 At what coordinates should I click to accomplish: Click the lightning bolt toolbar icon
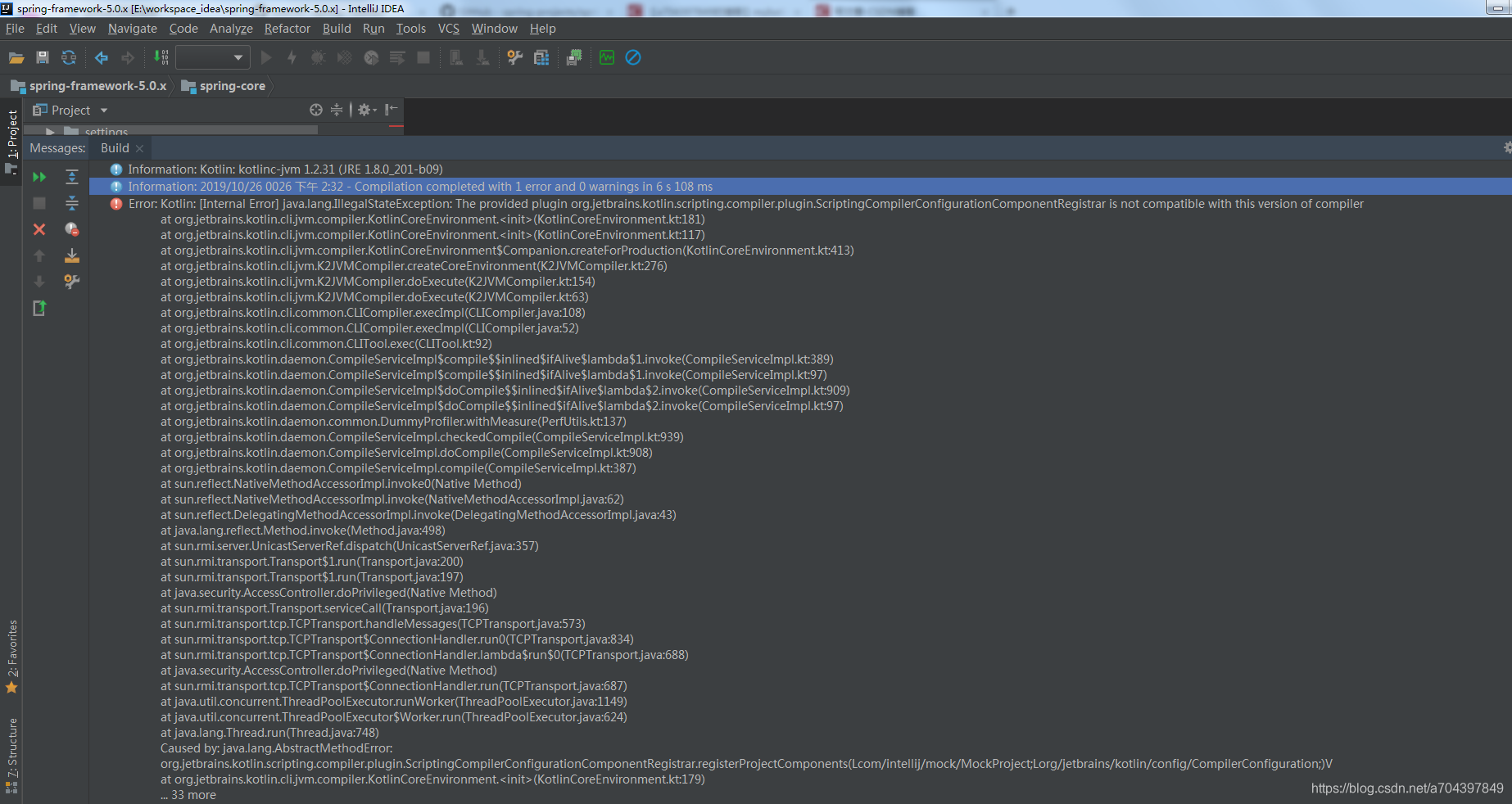292,58
